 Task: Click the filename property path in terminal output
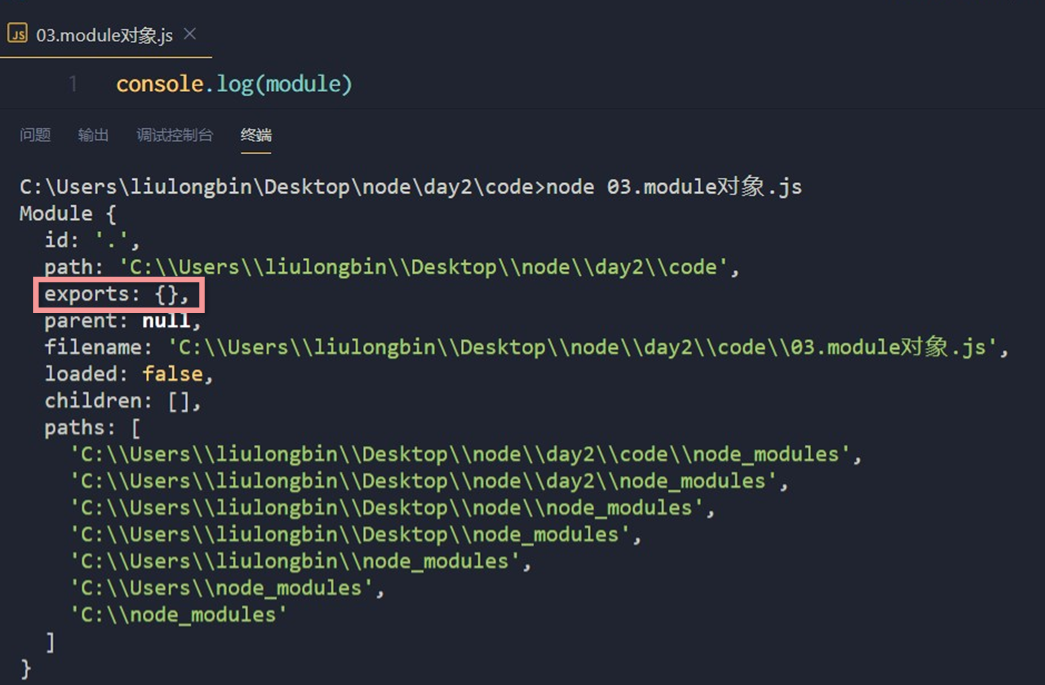coord(588,347)
